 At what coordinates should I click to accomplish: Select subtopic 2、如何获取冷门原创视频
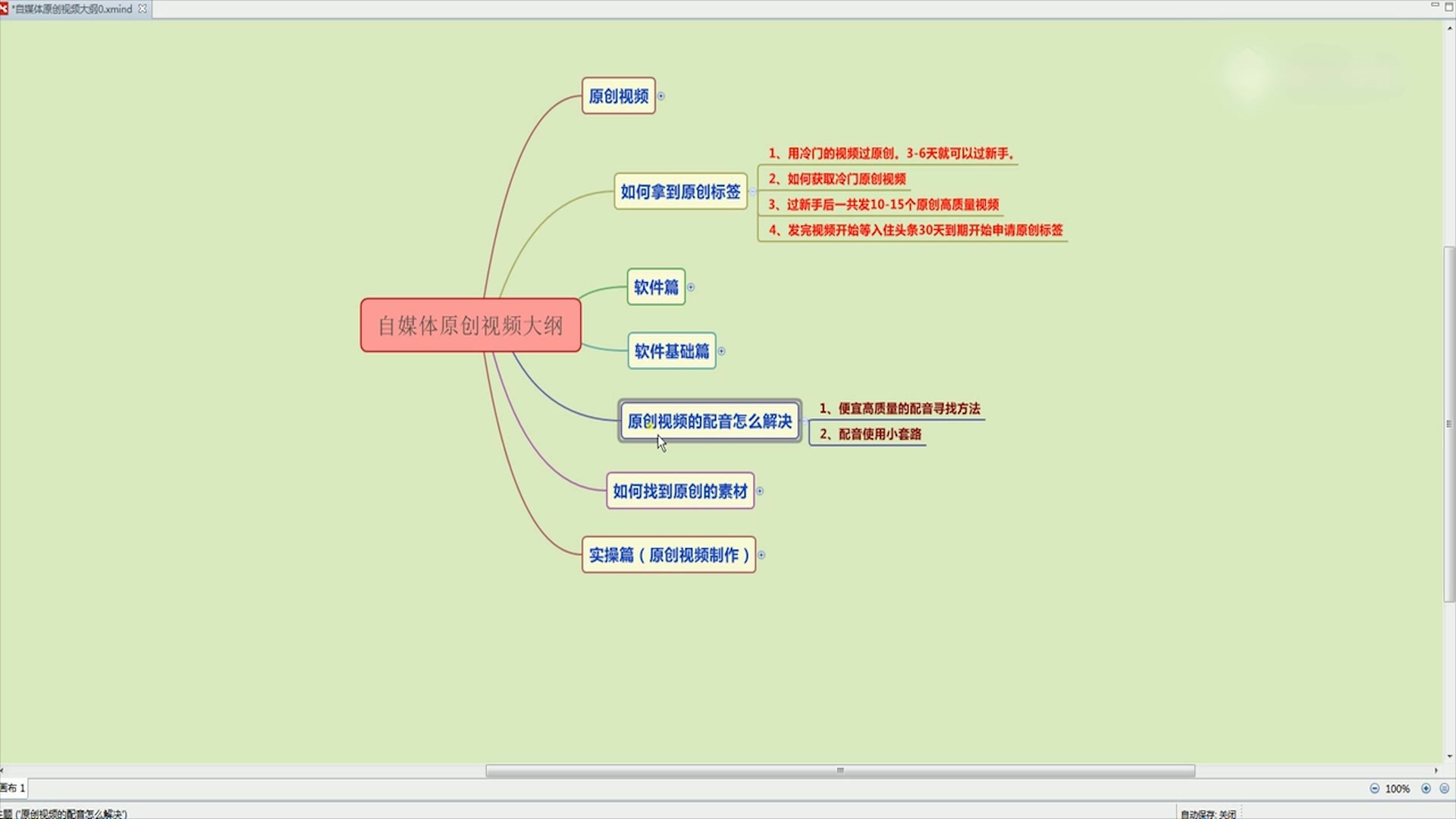837,179
